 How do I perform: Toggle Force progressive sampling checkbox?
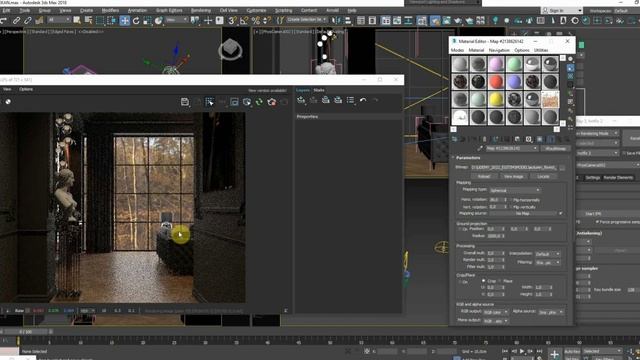tap(597, 222)
